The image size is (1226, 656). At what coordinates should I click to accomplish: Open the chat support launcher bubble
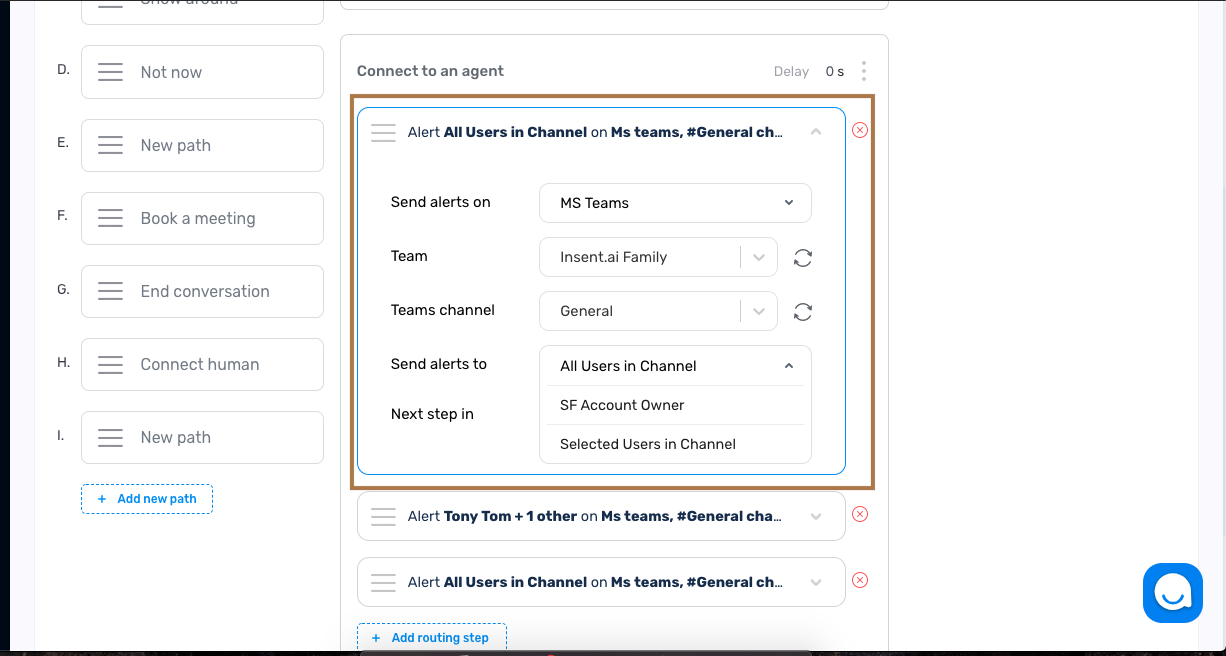pos(1172,592)
